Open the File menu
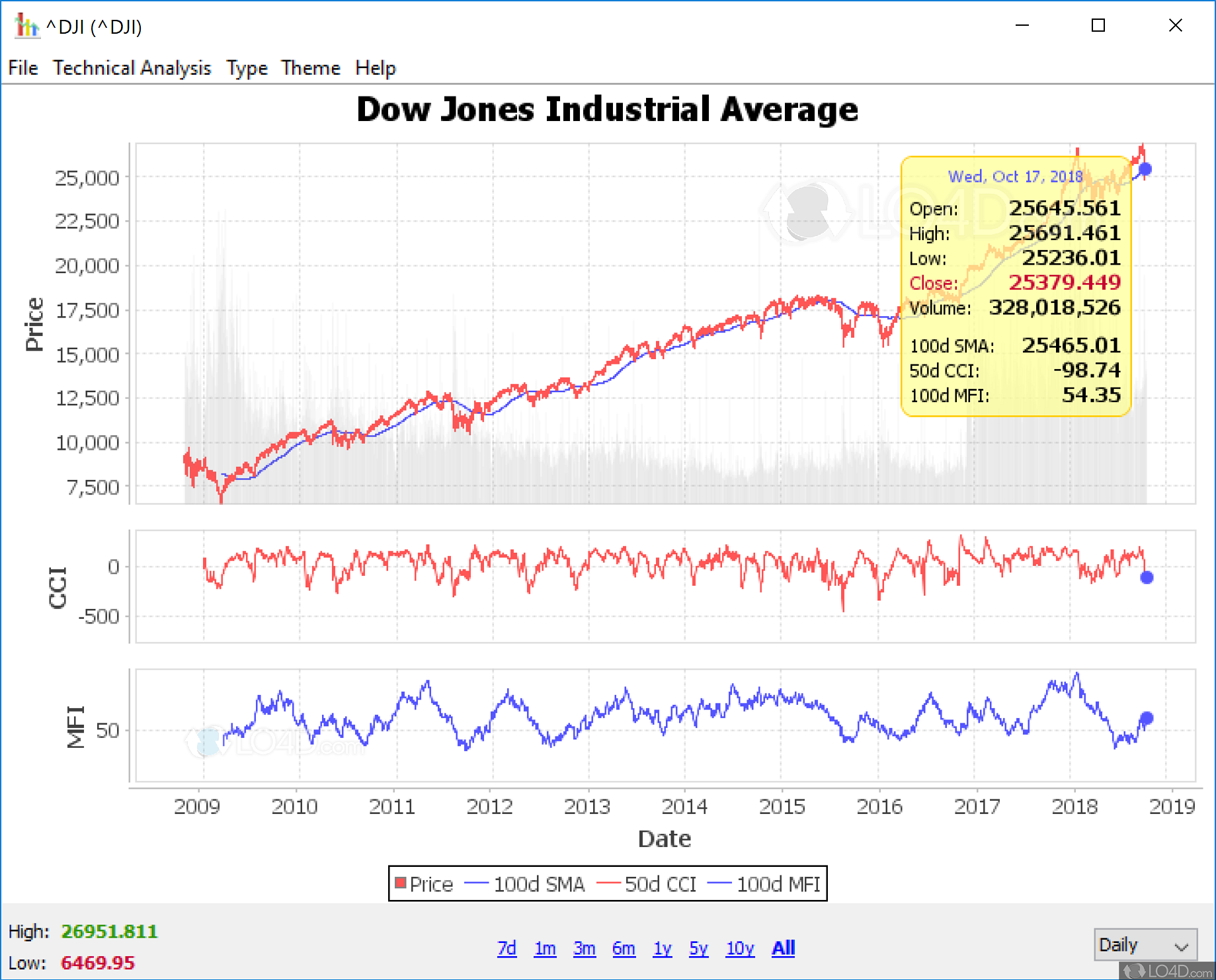Viewport: 1216px width, 980px height. tap(22, 68)
